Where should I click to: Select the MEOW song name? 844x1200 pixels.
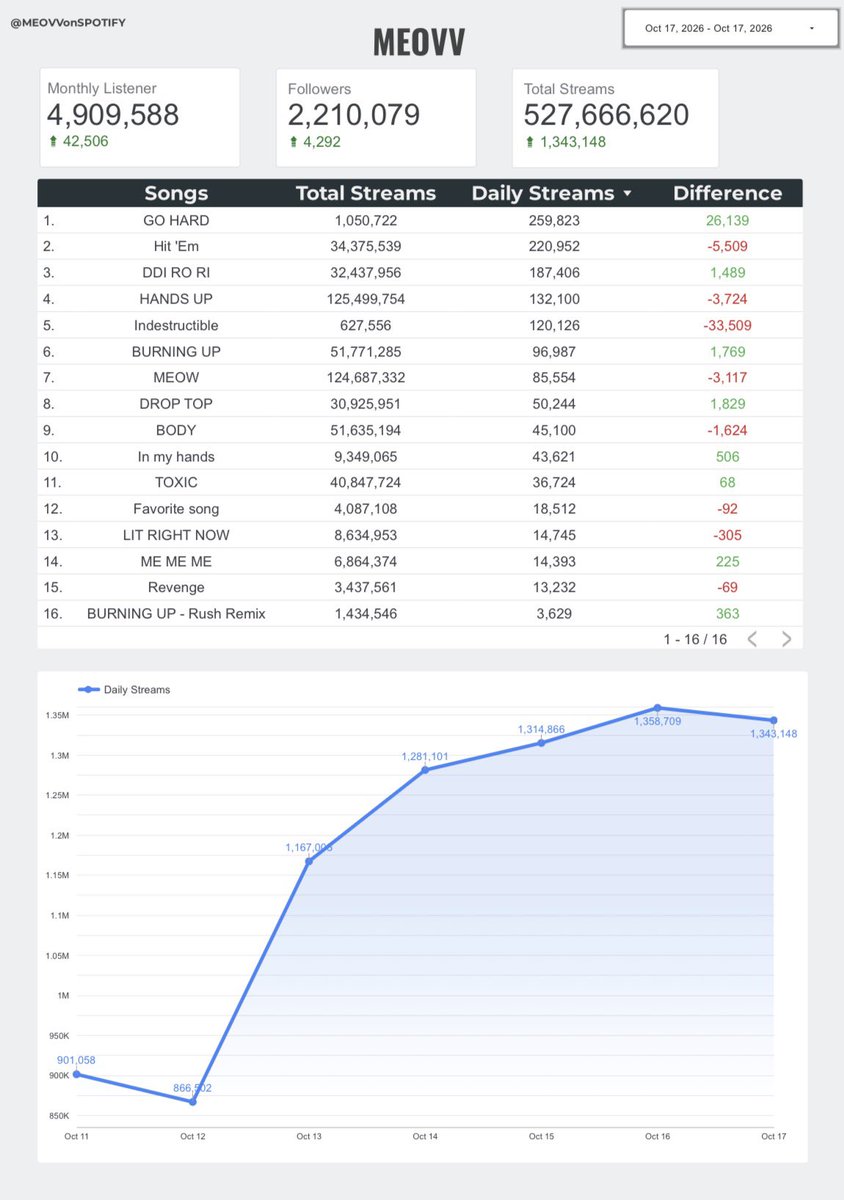click(176, 377)
